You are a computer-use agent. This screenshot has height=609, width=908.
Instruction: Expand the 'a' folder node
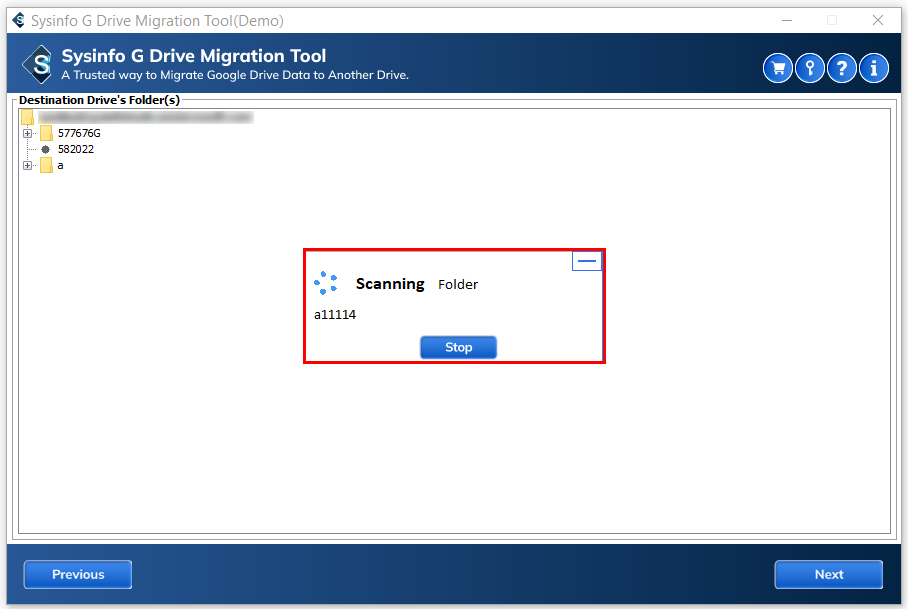[27, 166]
